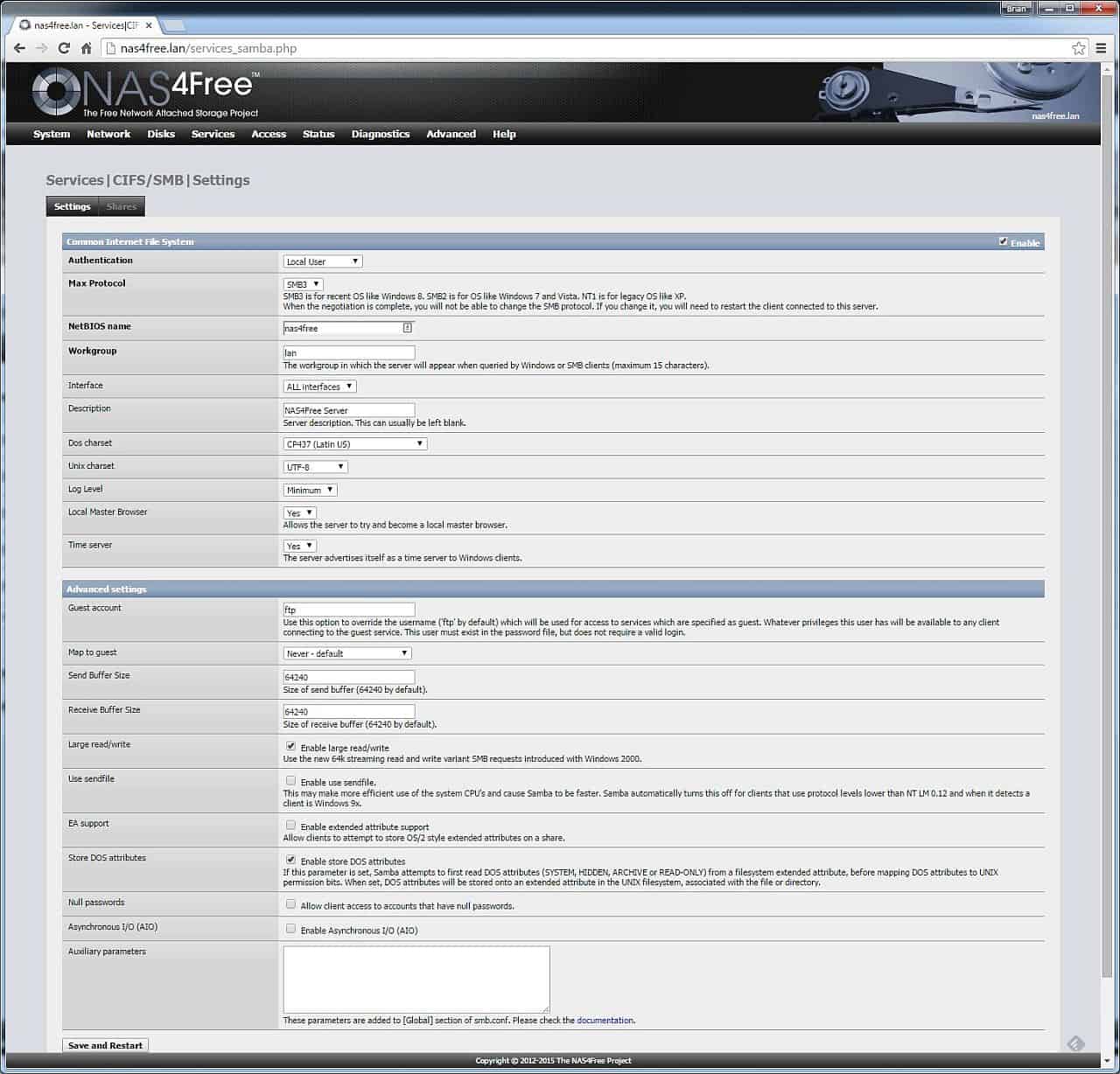Select the Settings tab
The width and height of the screenshot is (1120, 1074).
(x=72, y=206)
